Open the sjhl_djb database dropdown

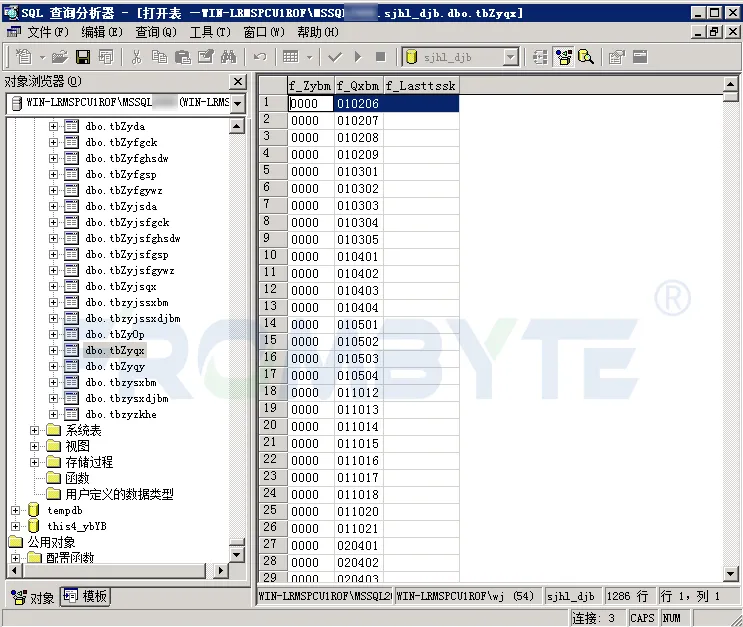(x=510, y=57)
